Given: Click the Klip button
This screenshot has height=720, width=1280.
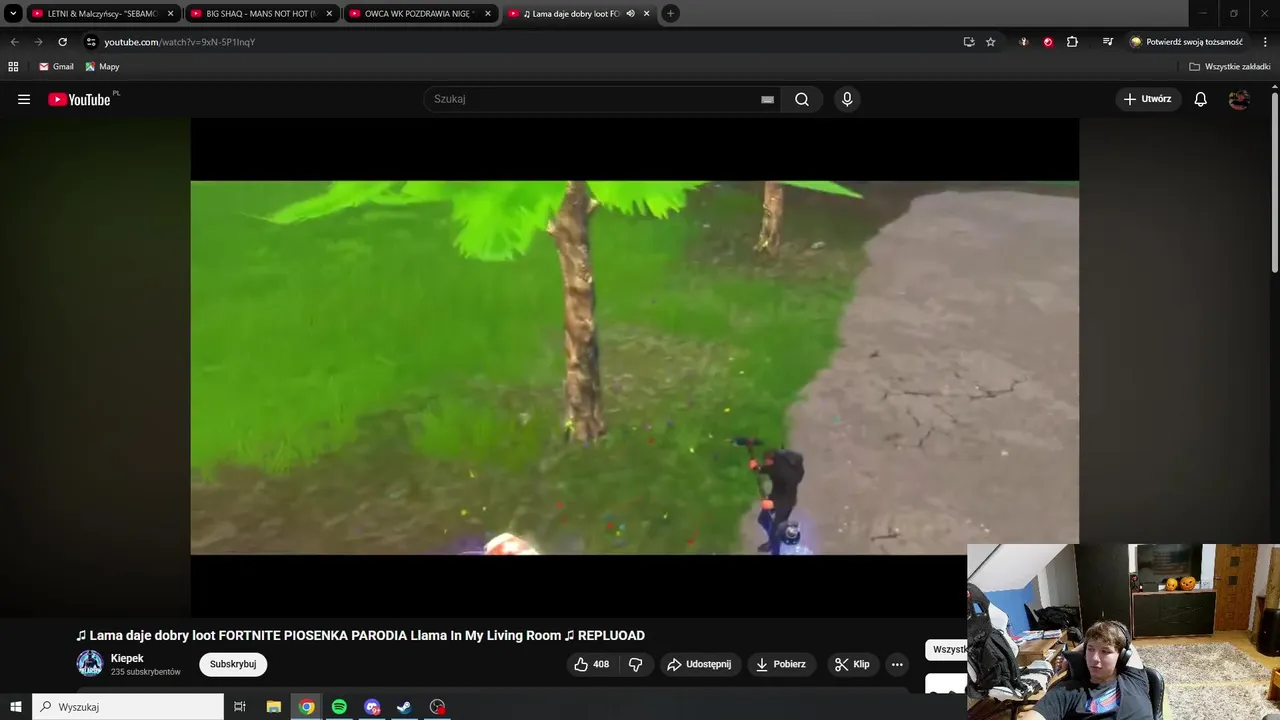Looking at the screenshot, I should [x=852, y=664].
